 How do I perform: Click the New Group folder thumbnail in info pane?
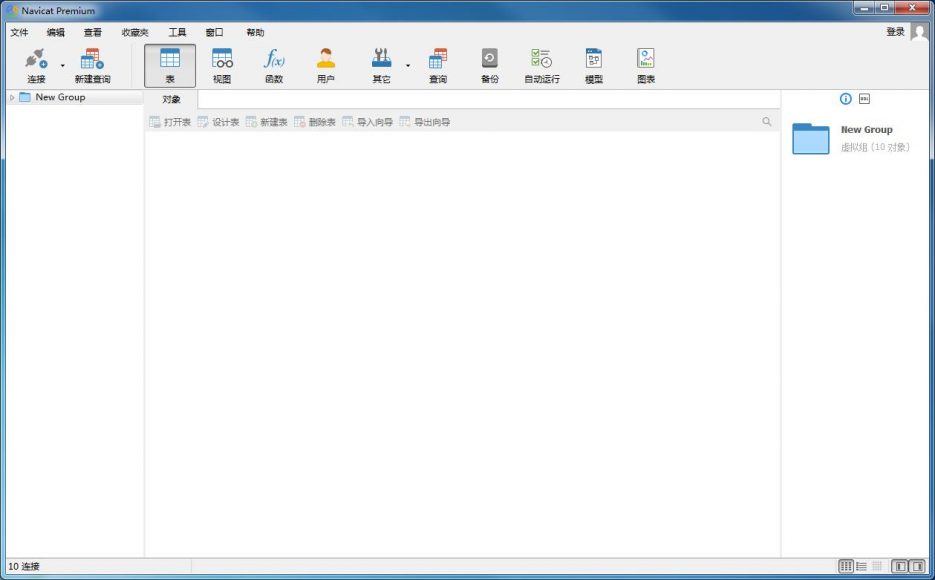point(810,138)
